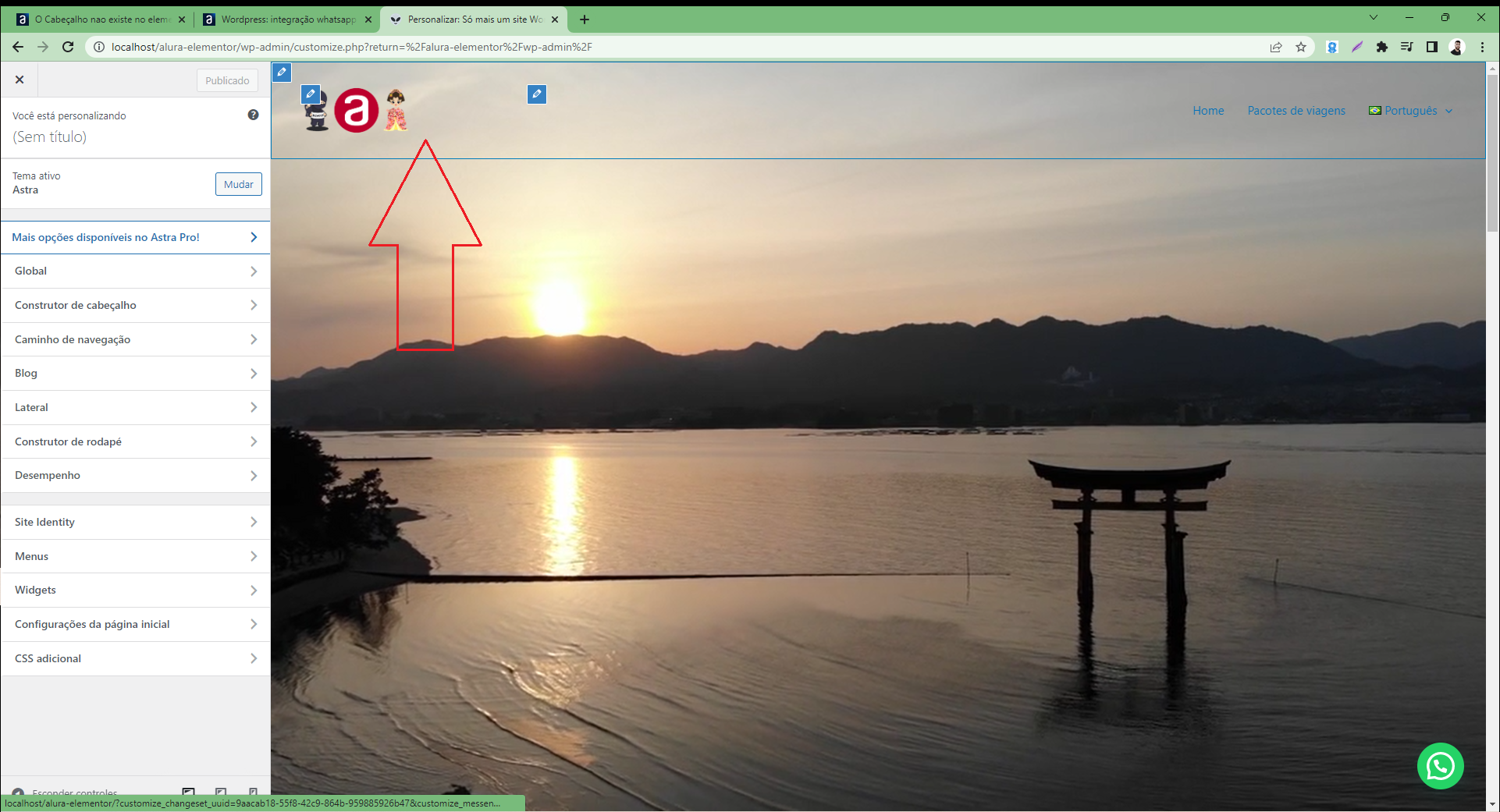Click the Alura site logo image
The width and height of the screenshot is (1500, 812).
[x=357, y=110]
